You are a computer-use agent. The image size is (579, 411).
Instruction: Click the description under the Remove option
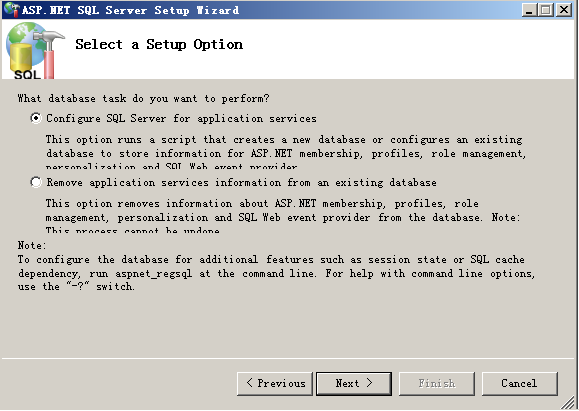point(283,217)
